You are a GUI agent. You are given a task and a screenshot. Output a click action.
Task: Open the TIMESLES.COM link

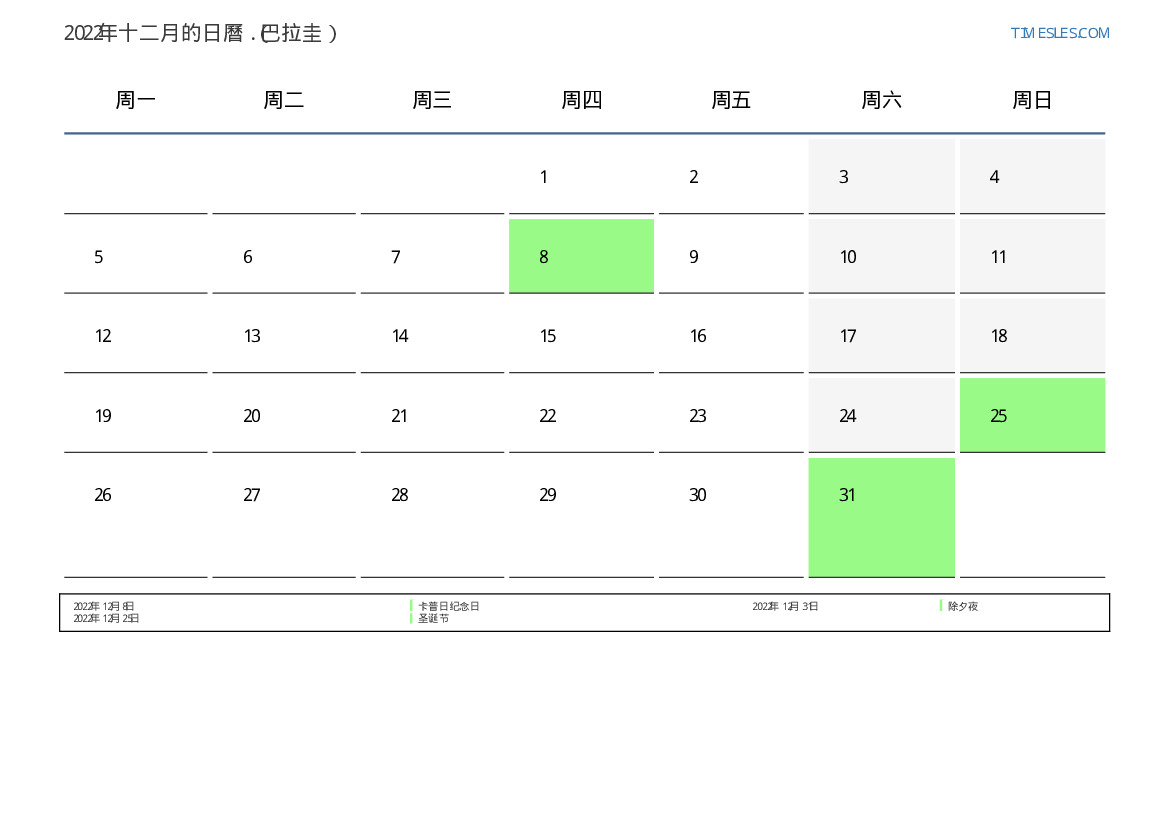pos(1059,33)
